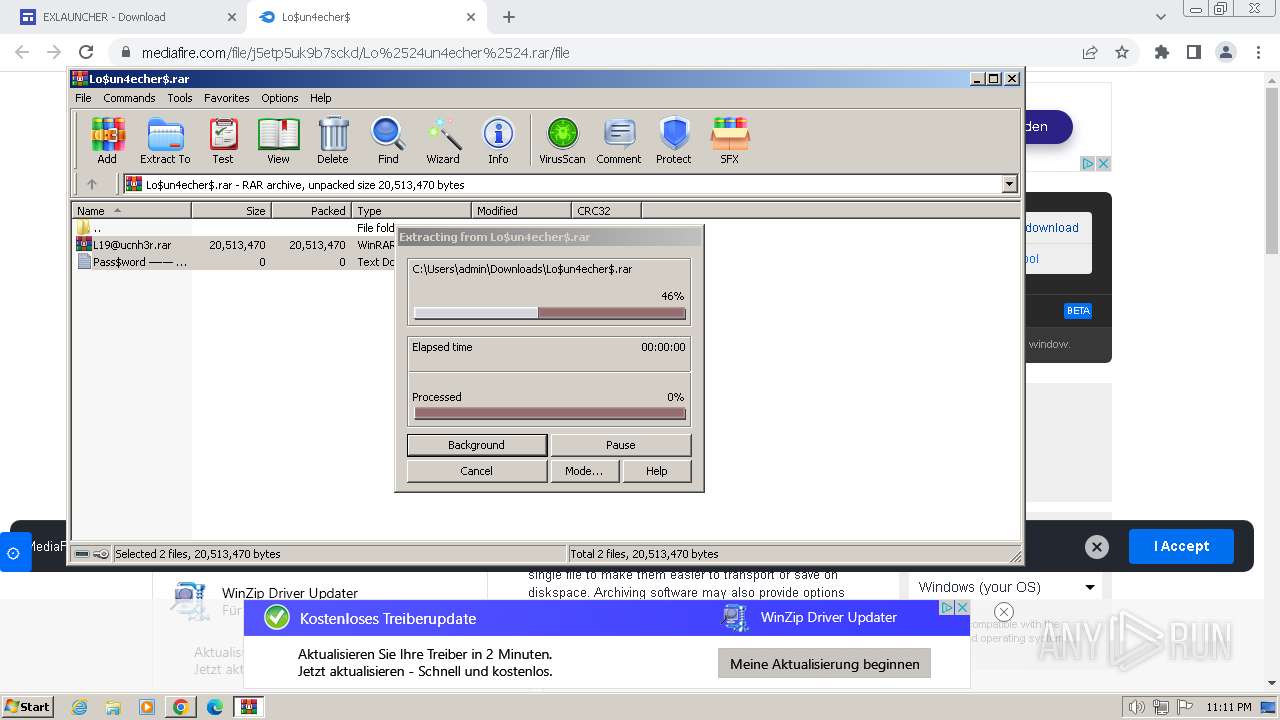Open the Tools menu
The width and height of the screenshot is (1280, 720).
pos(180,98)
